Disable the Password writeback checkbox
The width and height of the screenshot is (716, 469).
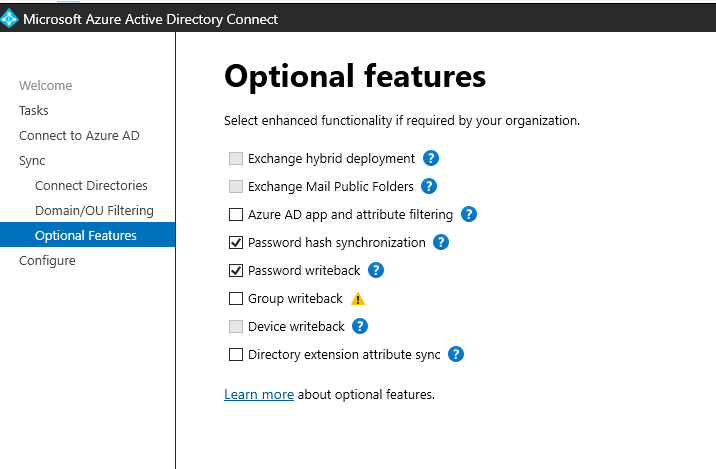point(236,270)
